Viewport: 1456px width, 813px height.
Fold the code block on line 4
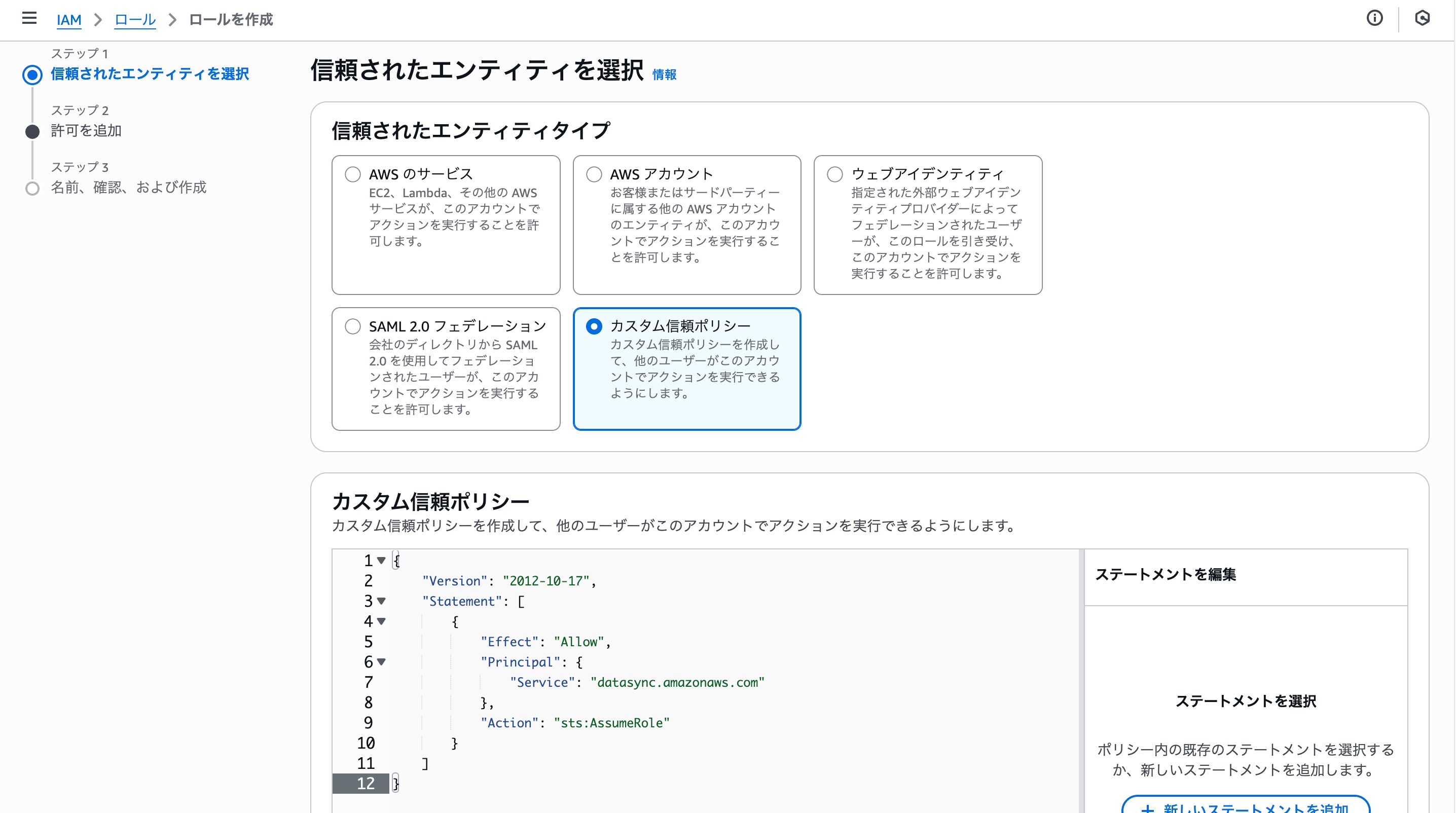(x=382, y=621)
